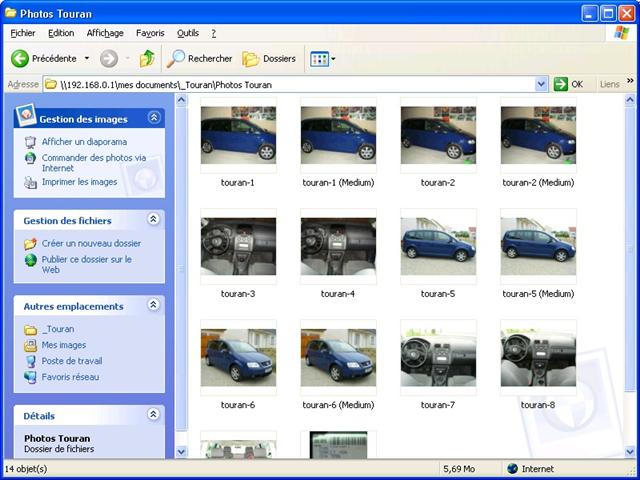The height and width of the screenshot is (480, 640).
Task: Click the touran-2 (Medium) file name
Action: 538,182
